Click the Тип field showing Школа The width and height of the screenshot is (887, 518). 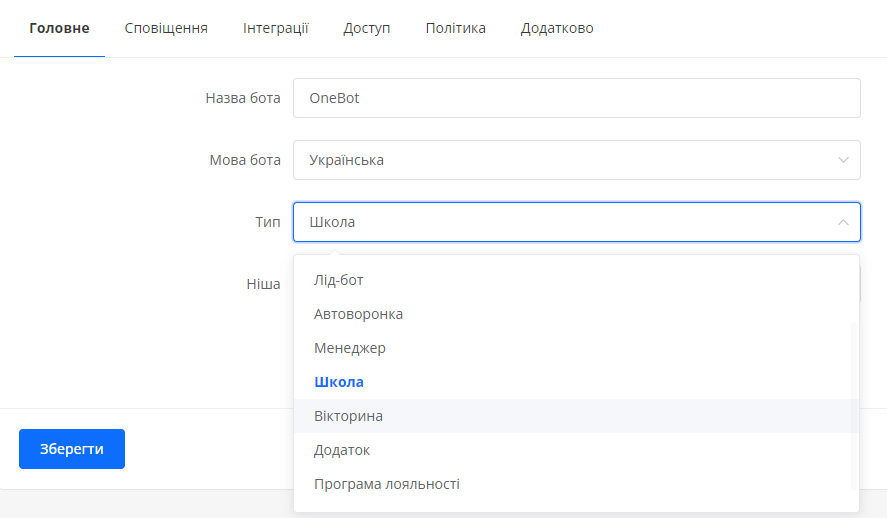pyautogui.click(x=576, y=222)
